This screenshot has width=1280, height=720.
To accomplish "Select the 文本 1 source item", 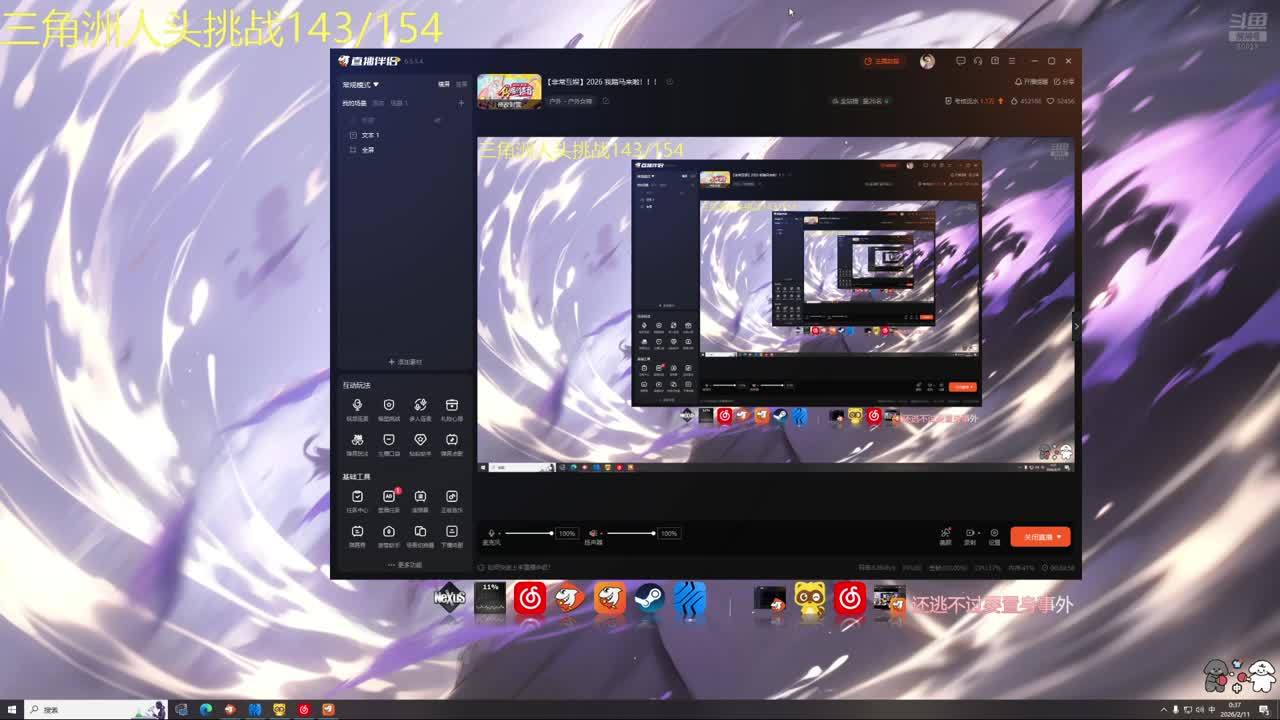I will (x=370, y=135).
